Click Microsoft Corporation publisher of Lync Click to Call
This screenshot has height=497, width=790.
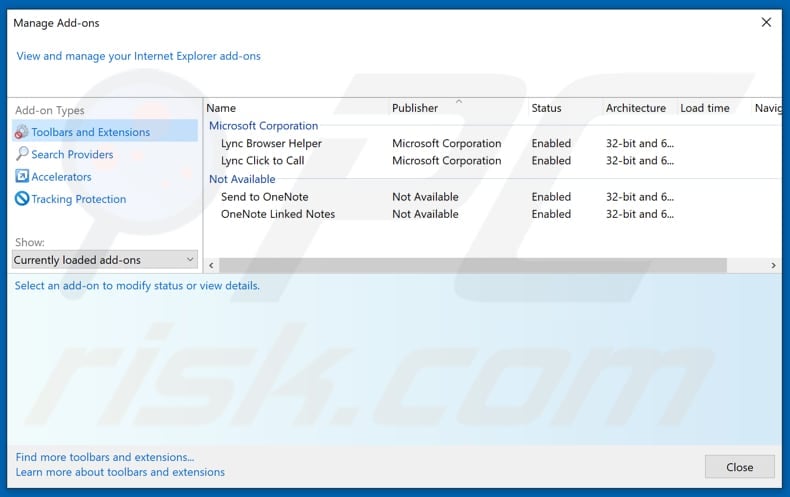[x=446, y=160]
